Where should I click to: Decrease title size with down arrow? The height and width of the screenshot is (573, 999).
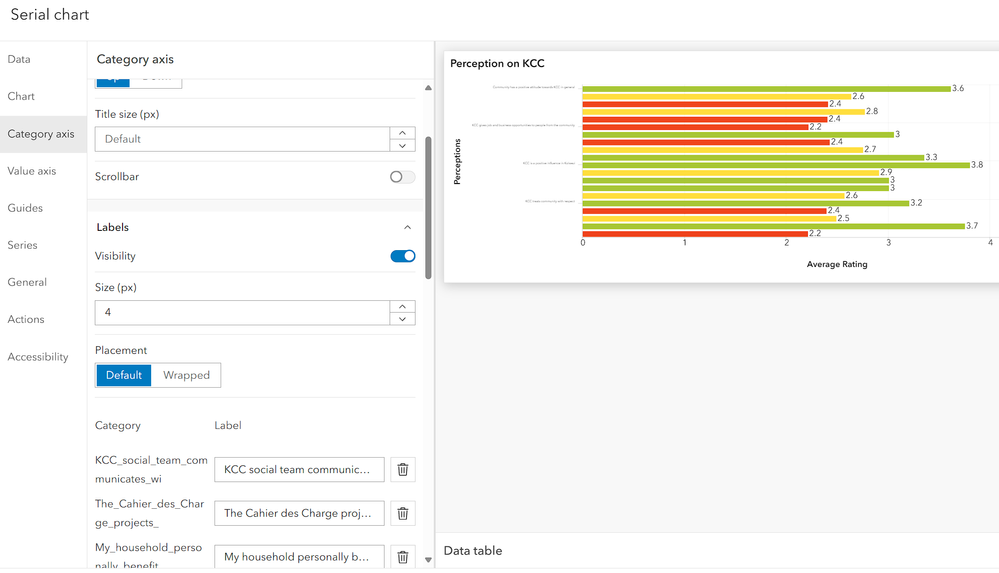tap(402, 145)
